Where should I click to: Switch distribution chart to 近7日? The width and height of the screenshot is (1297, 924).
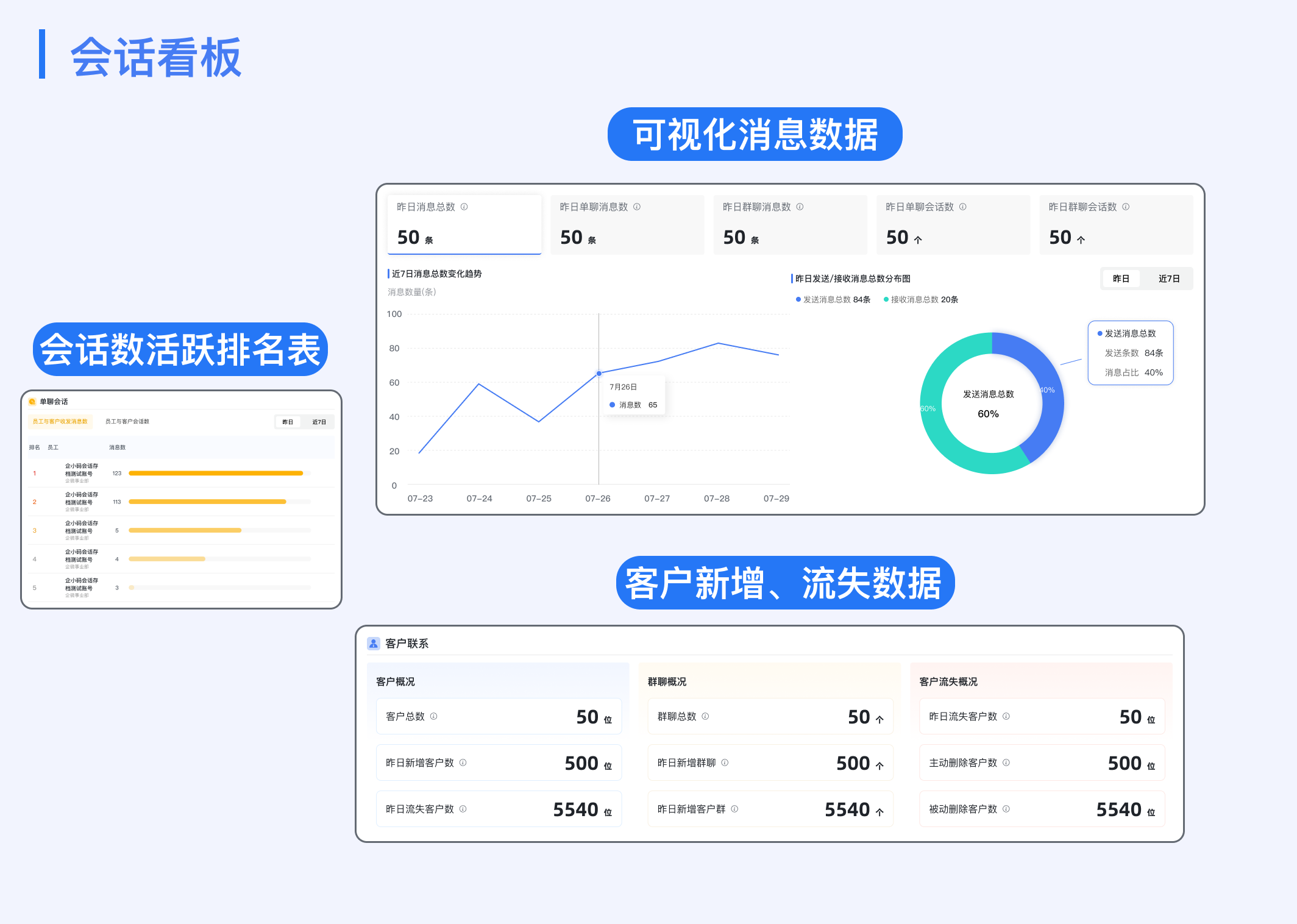pos(1168,279)
